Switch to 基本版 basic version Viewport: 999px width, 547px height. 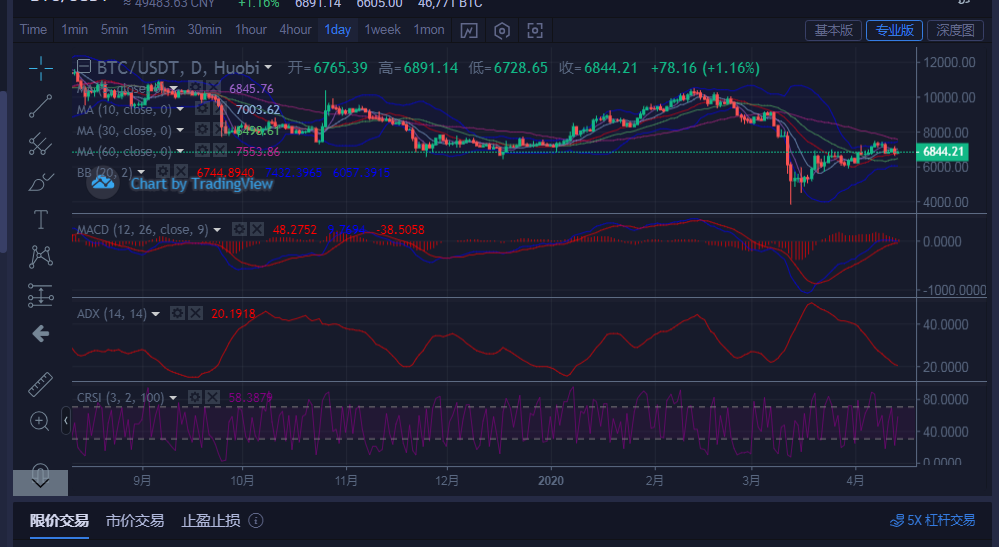(x=833, y=30)
